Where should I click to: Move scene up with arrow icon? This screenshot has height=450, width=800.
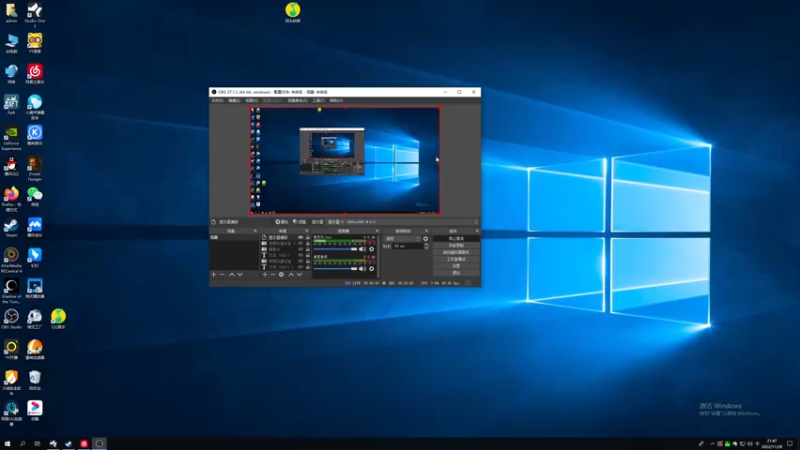click(232, 274)
